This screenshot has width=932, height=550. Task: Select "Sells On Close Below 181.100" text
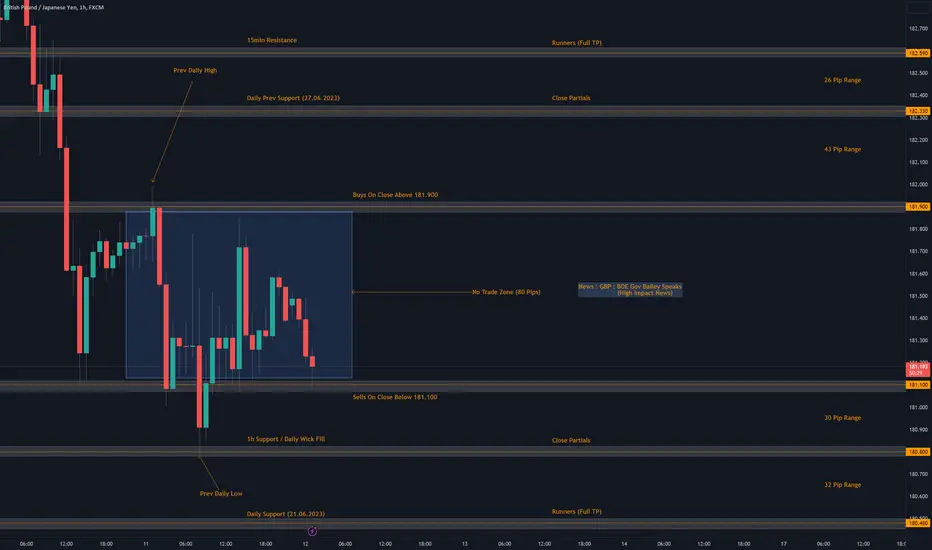pos(395,397)
